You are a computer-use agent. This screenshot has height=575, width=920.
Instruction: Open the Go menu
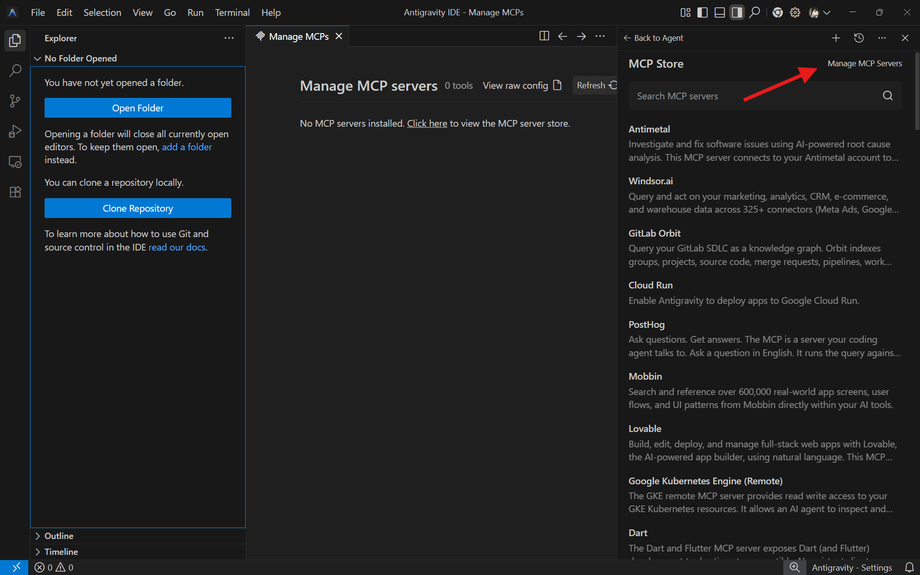pos(170,12)
